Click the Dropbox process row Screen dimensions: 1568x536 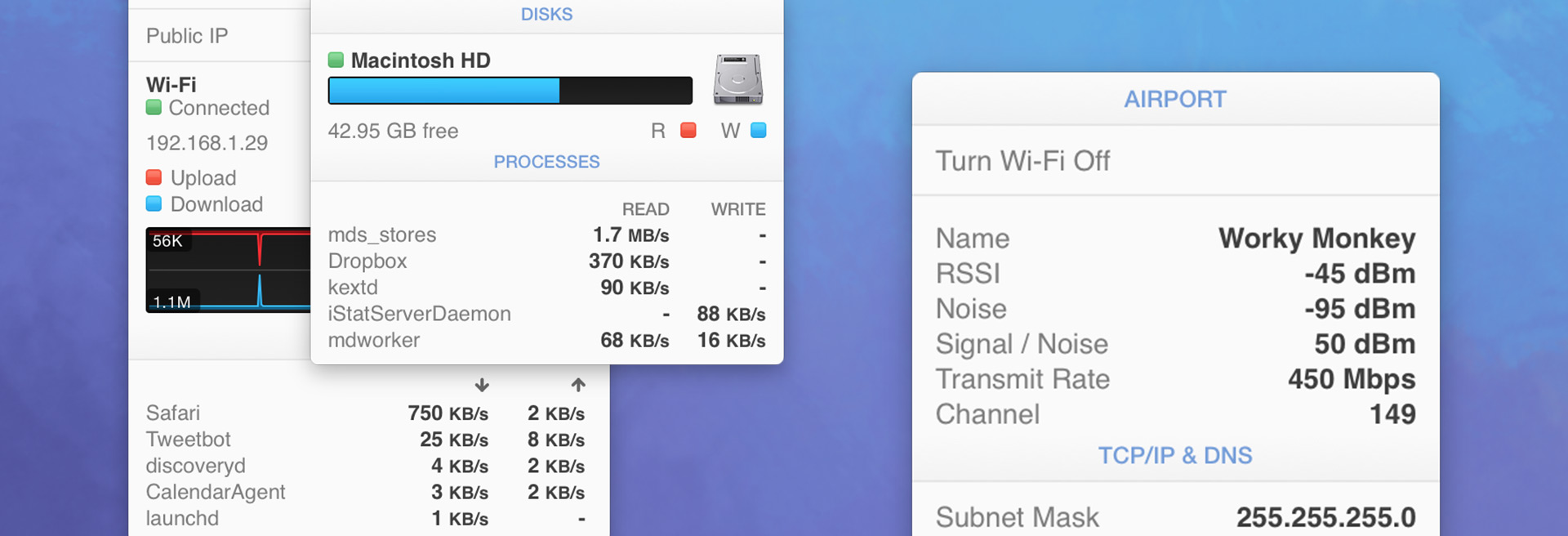(x=367, y=261)
